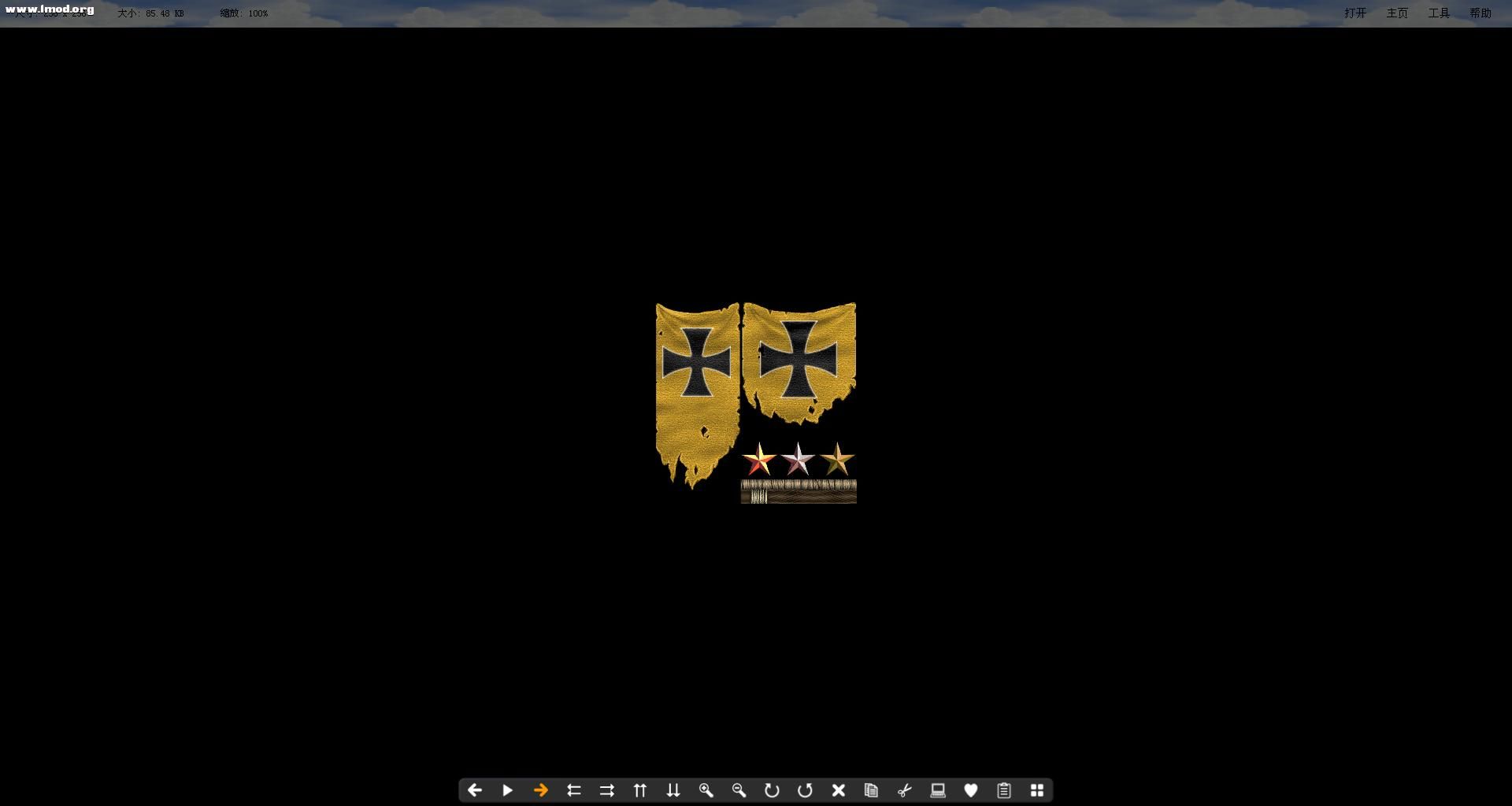
Task: Rotate image counterclockwise
Action: pos(805,790)
